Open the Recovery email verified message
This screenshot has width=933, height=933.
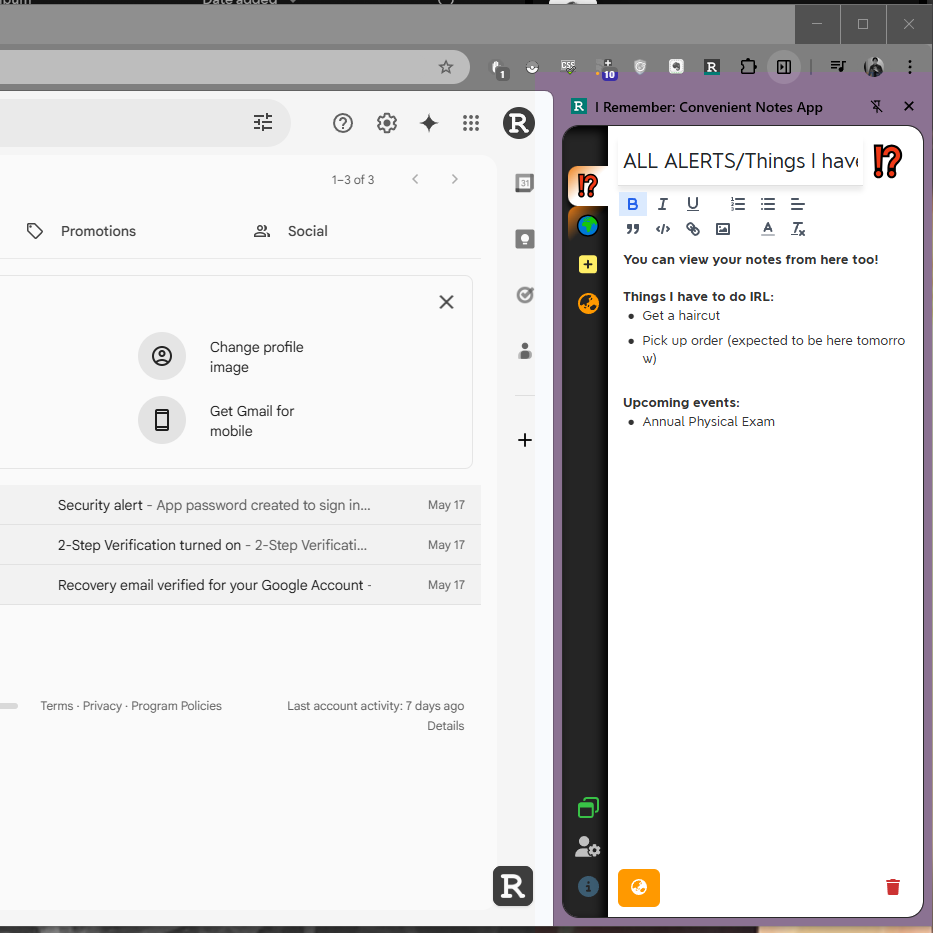point(240,584)
